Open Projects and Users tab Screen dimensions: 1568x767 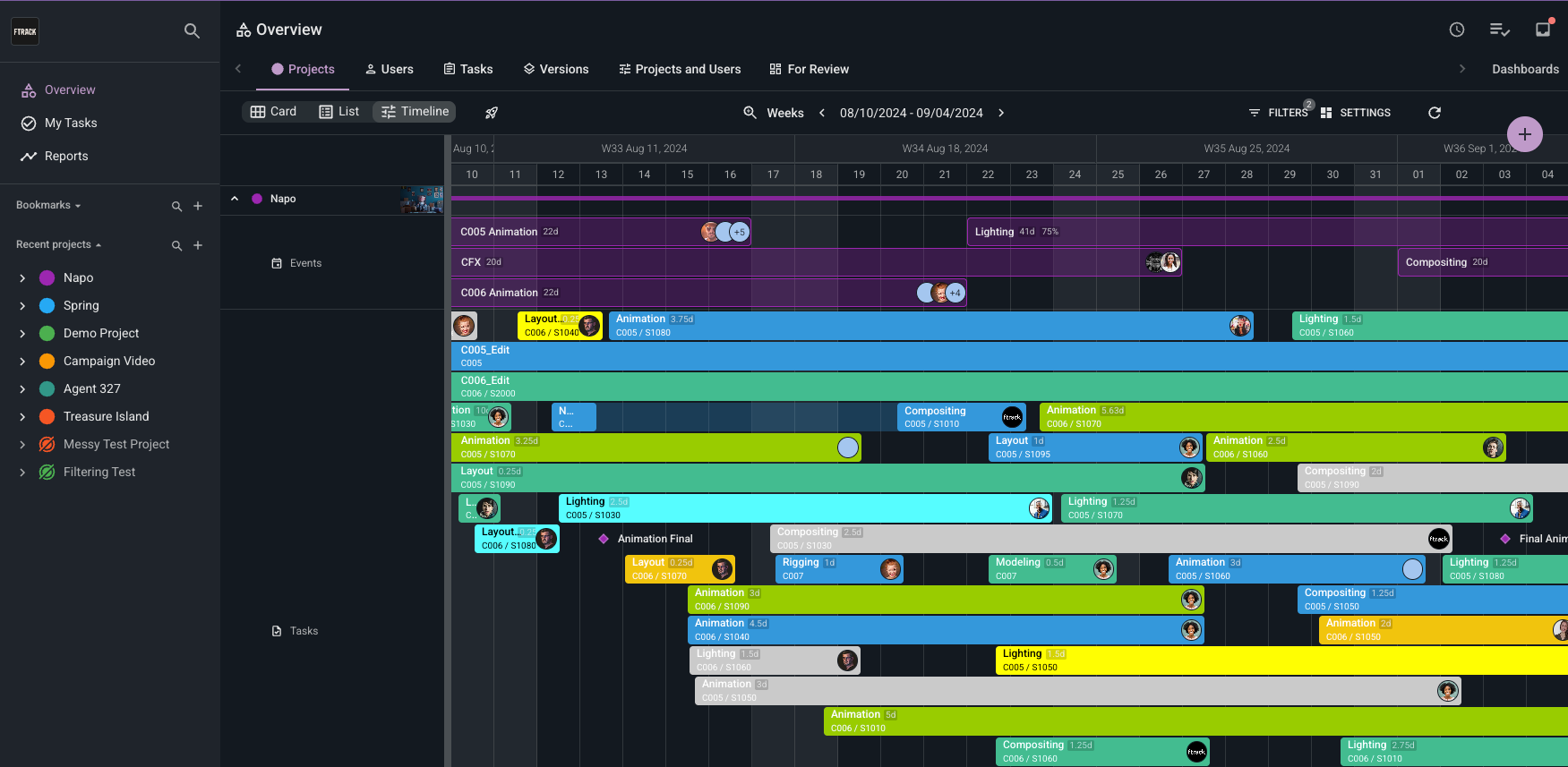coord(680,69)
